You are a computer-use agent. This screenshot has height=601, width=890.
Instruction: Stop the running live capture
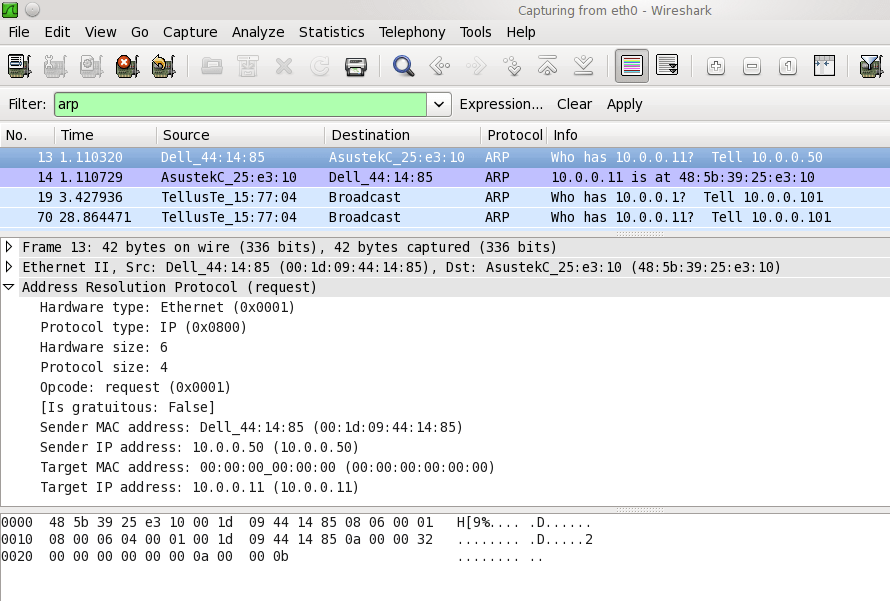coord(127,66)
